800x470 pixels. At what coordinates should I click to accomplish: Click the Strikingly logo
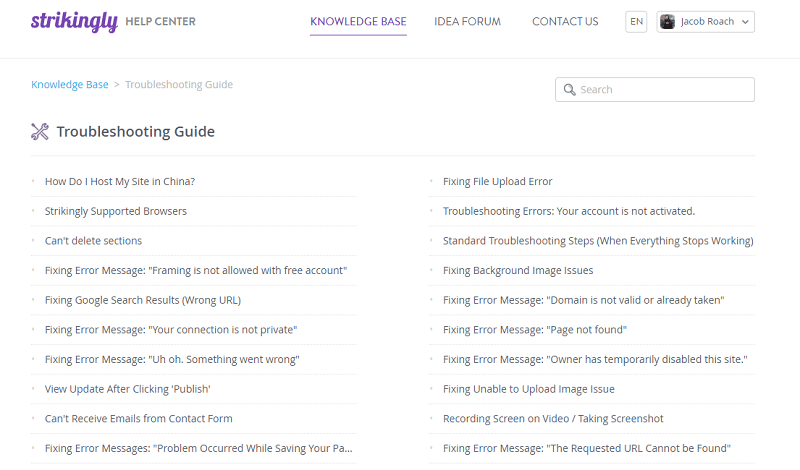pos(74,21)
